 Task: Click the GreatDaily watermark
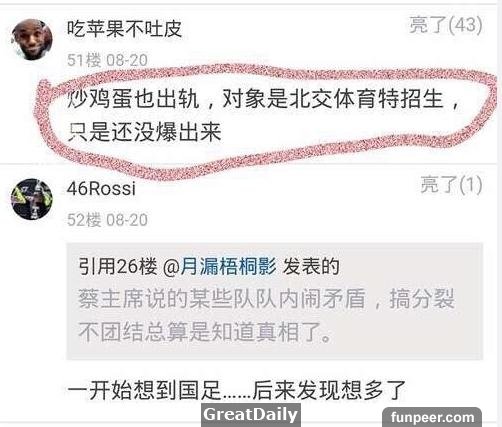coord(251,415)
